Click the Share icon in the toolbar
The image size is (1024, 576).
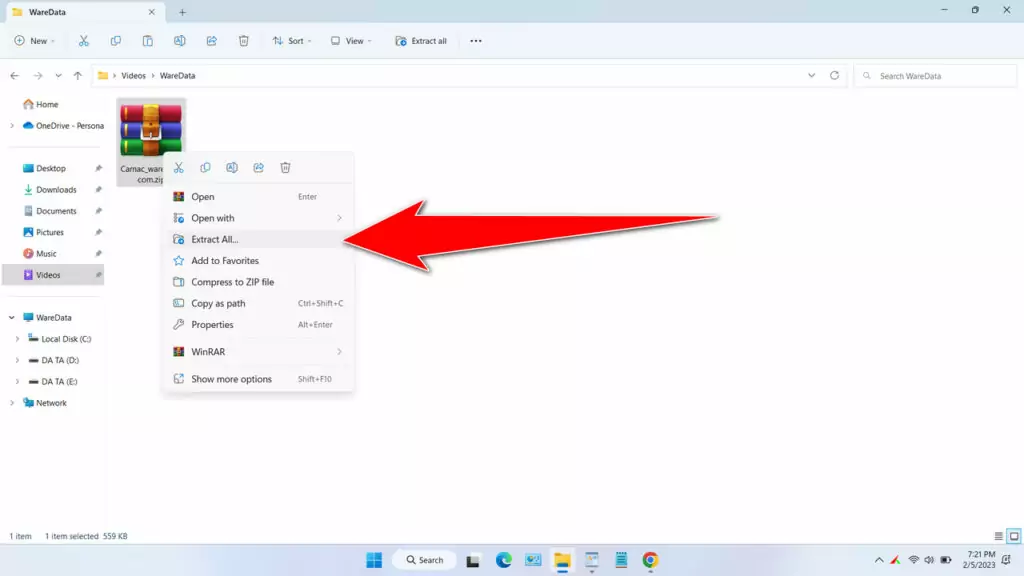point(212,40)
